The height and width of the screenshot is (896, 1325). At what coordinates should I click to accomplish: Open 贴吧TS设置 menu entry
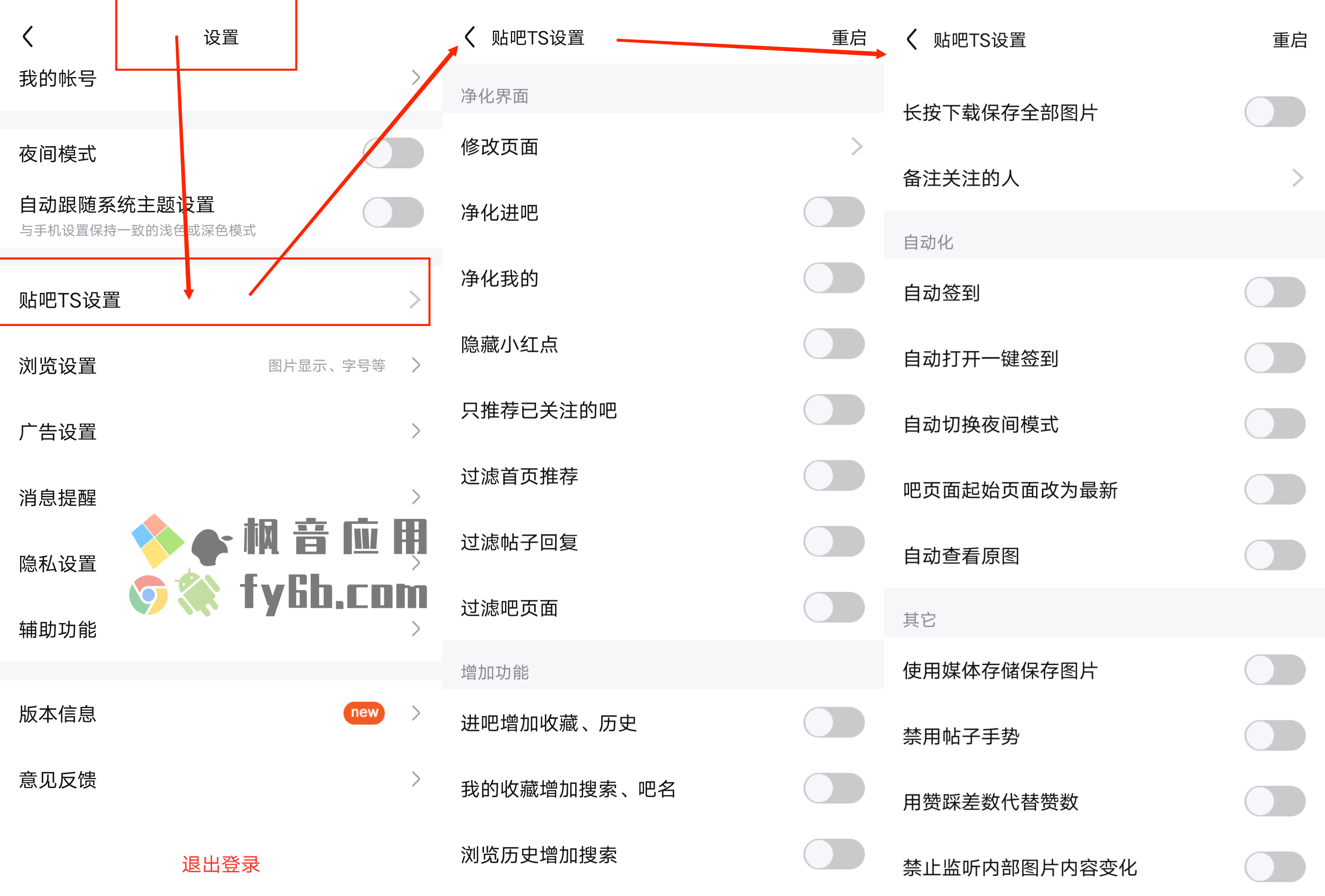(214, 300)
